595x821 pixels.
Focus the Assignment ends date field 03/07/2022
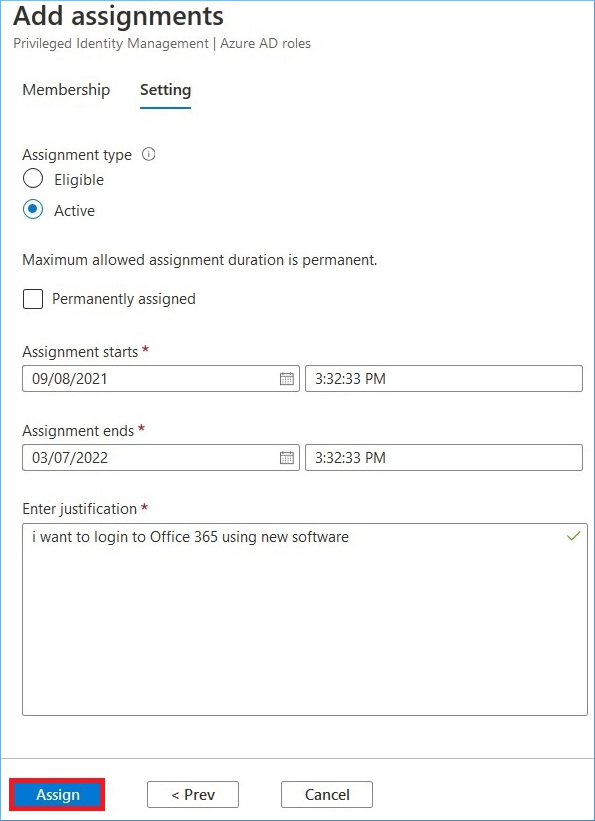point(161,458)
